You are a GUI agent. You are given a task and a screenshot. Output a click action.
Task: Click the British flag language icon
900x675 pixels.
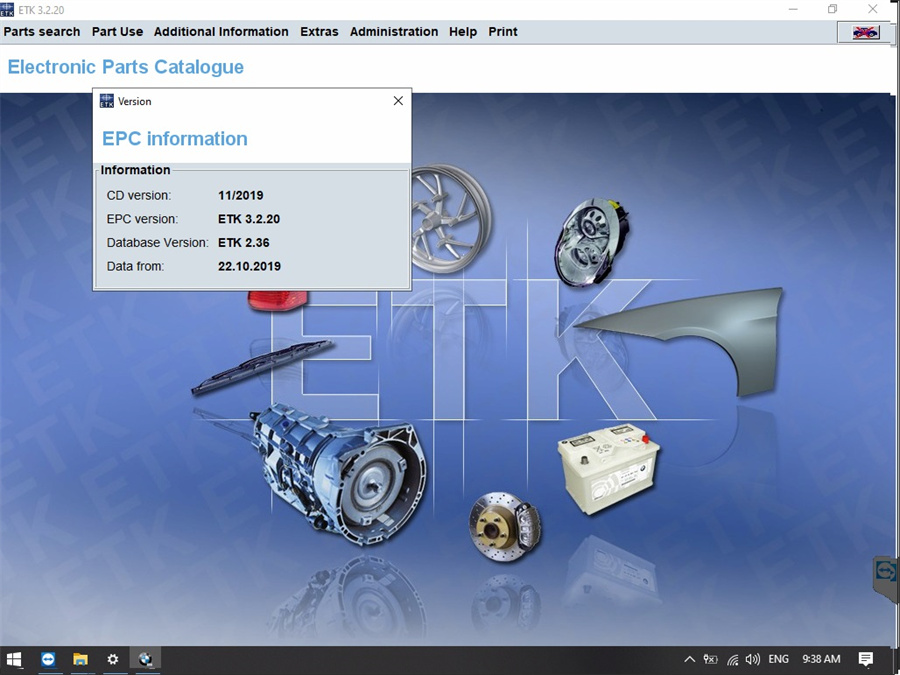point(862,31)
